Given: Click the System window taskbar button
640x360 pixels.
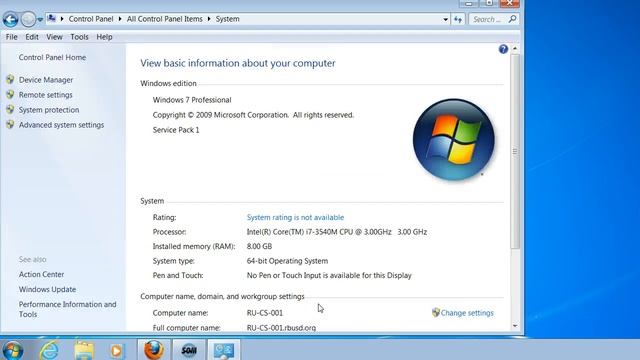Looking at the screenshot, I should (x=224, y=349).
